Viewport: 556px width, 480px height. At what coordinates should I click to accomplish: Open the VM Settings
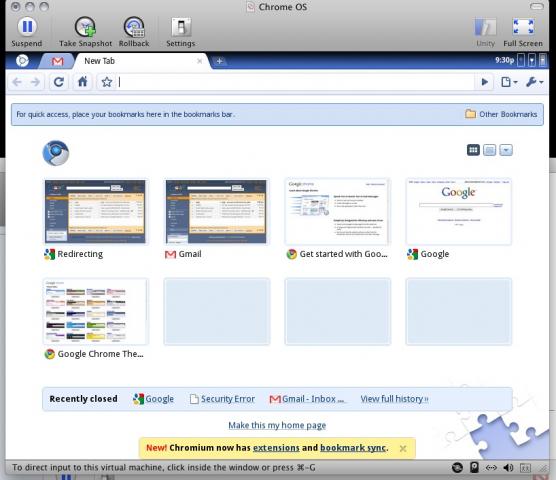pos(181,27)
